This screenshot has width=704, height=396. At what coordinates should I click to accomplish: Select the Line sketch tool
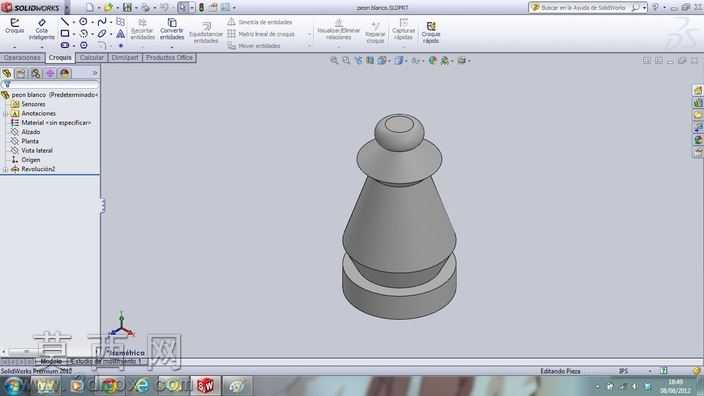point(65,22)
